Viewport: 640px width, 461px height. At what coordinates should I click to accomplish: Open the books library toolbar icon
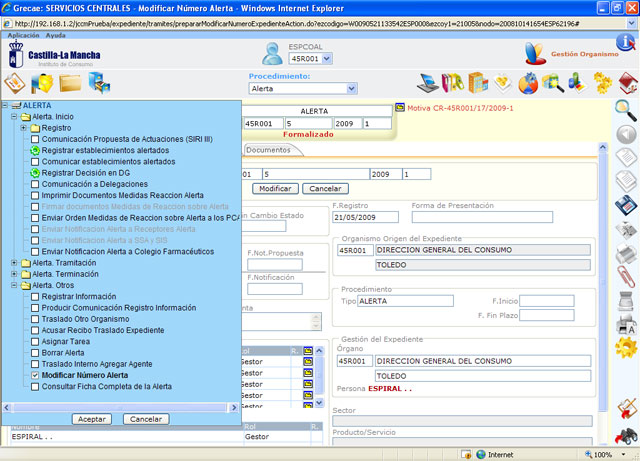point(453,82)
